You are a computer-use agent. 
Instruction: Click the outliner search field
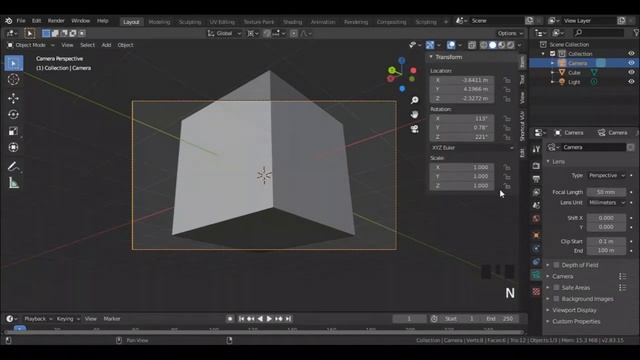pos(598,33)
